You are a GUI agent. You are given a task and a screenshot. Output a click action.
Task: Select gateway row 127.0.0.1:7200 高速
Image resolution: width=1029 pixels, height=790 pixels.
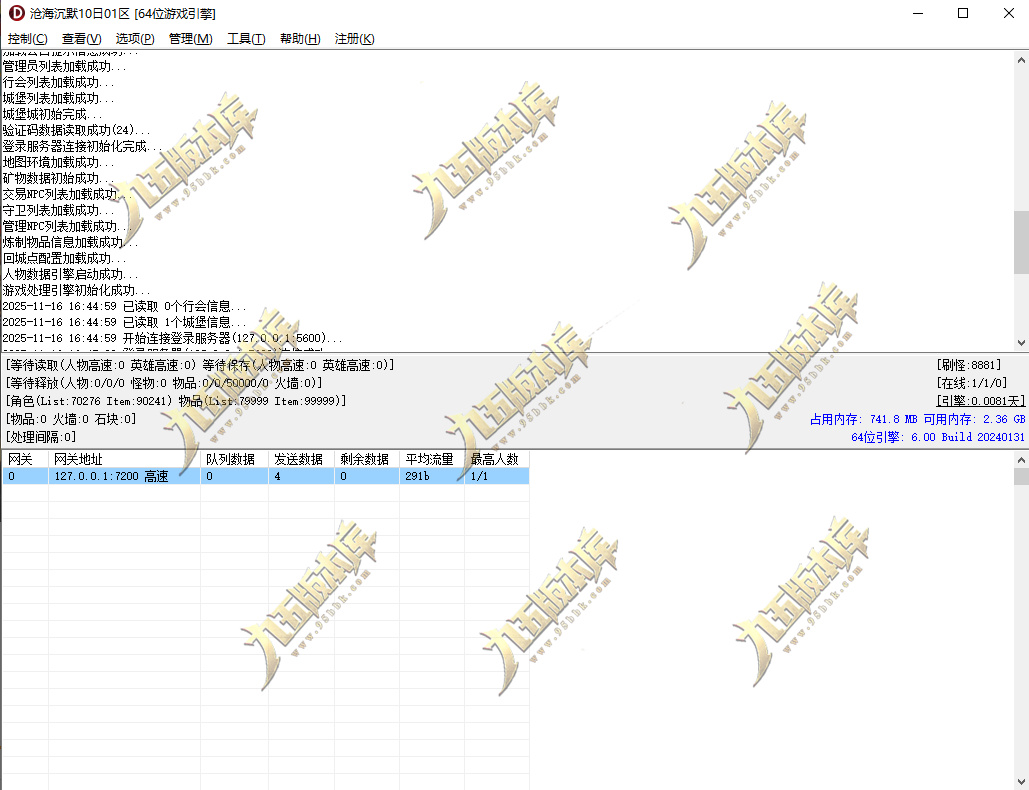[266, 476]
